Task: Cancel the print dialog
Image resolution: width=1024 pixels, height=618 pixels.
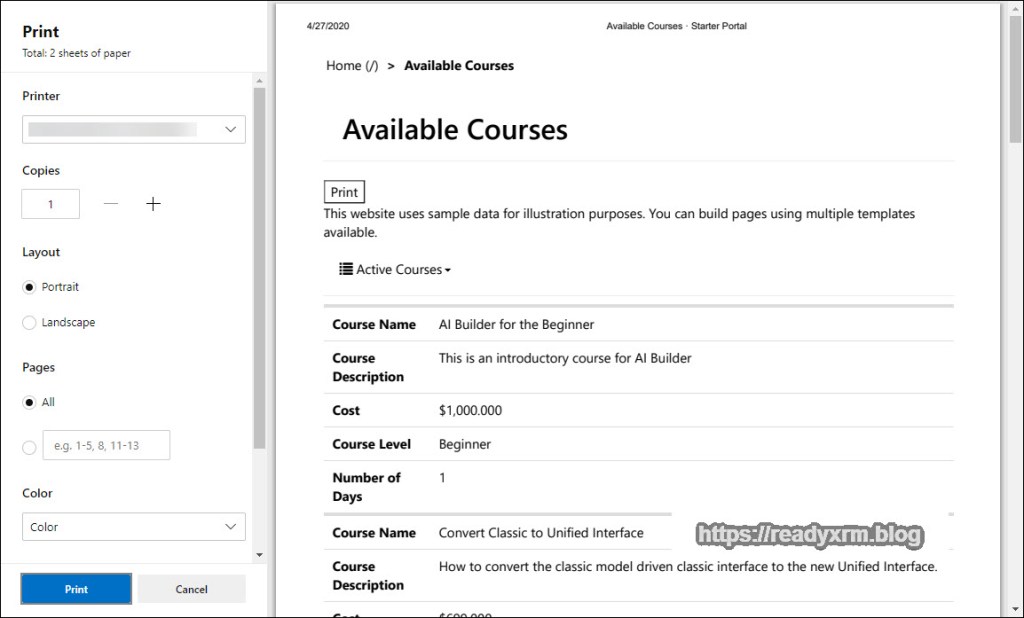Action: [191, 589]
